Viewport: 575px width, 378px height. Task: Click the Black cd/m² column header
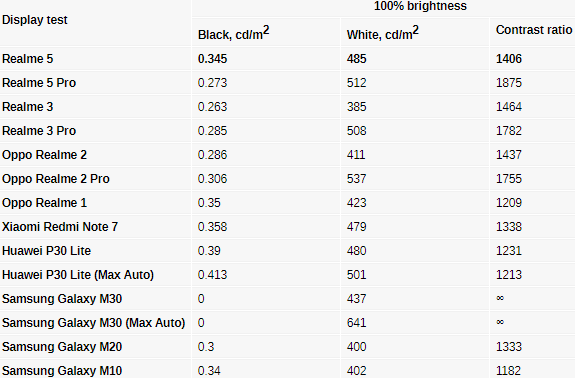233,33
